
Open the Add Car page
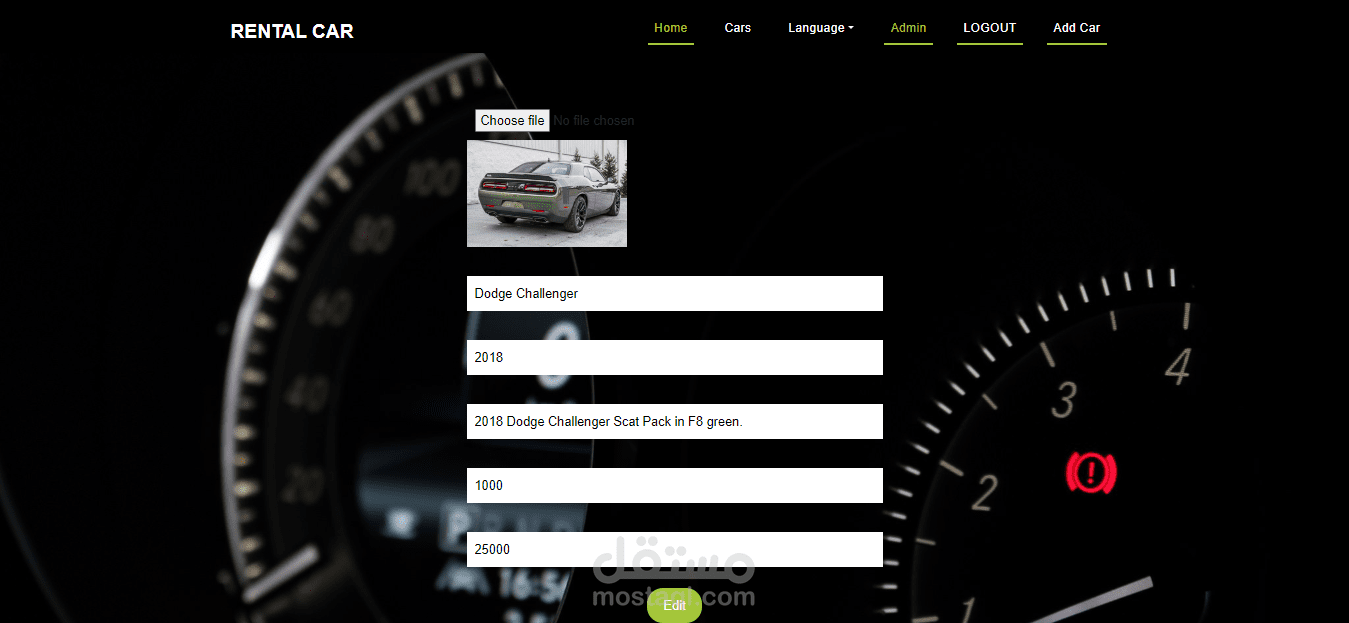(x=1076, y=28)
